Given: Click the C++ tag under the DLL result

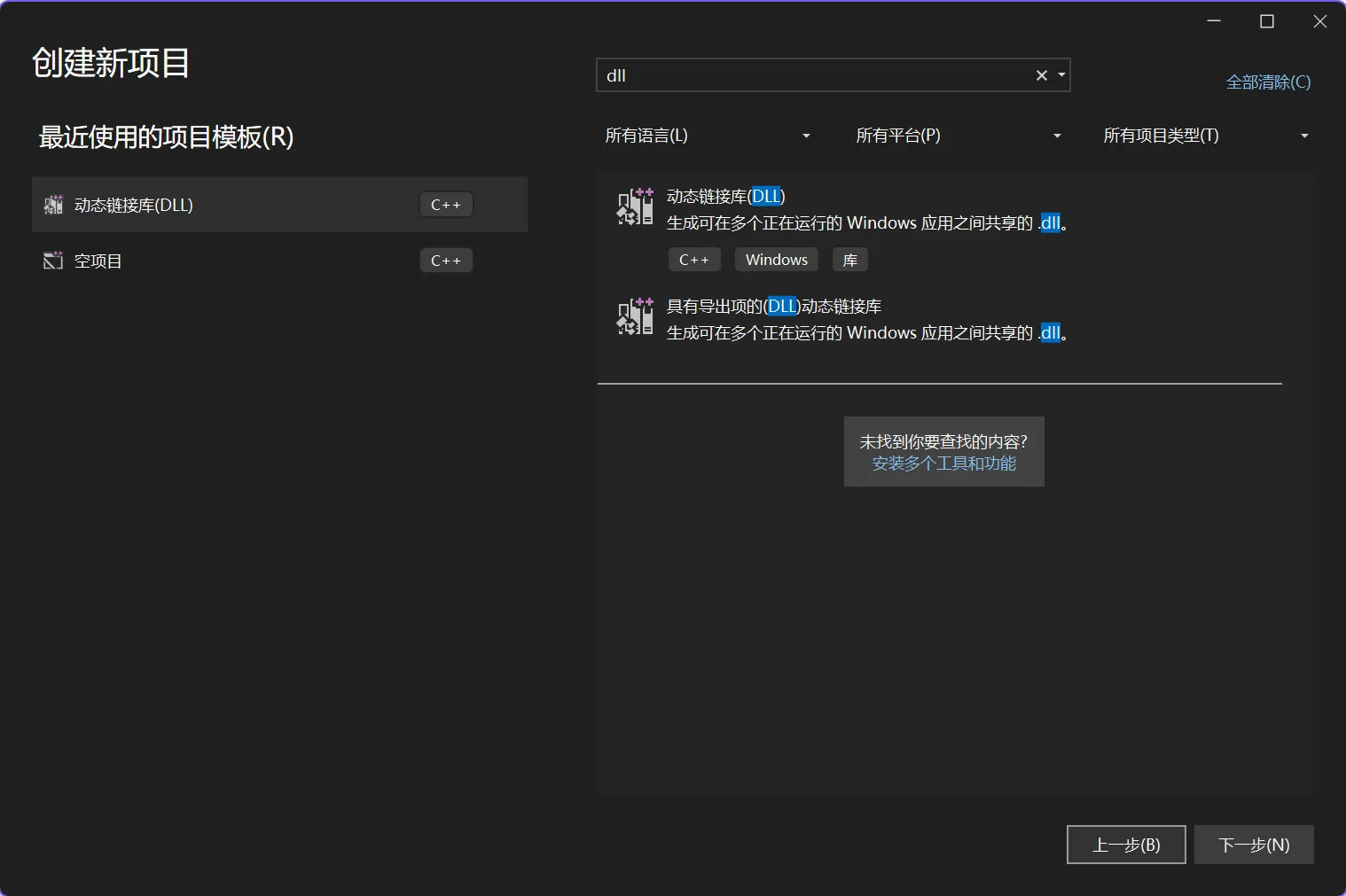Looking at the screenshot, I should 693,260.
